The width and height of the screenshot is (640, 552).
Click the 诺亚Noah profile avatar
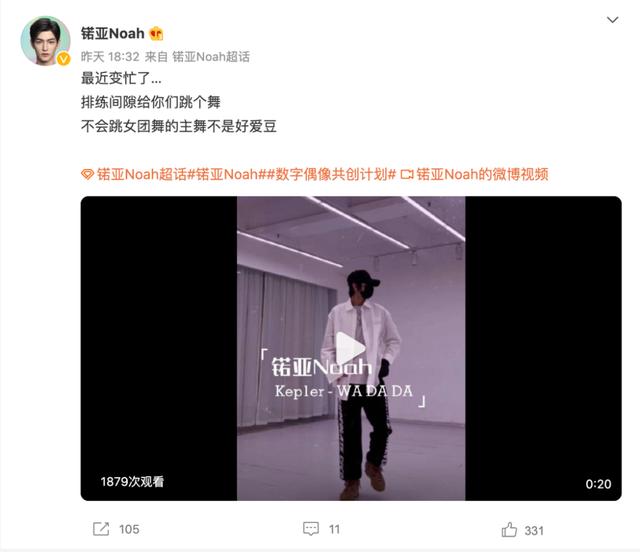coord(45,40)
